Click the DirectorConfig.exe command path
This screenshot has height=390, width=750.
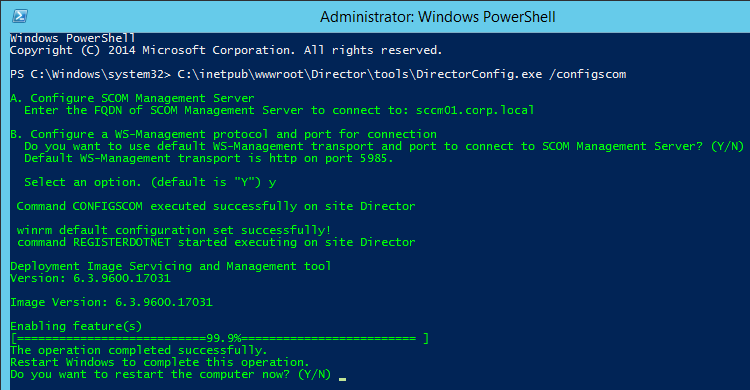click(x=360, y=74)
